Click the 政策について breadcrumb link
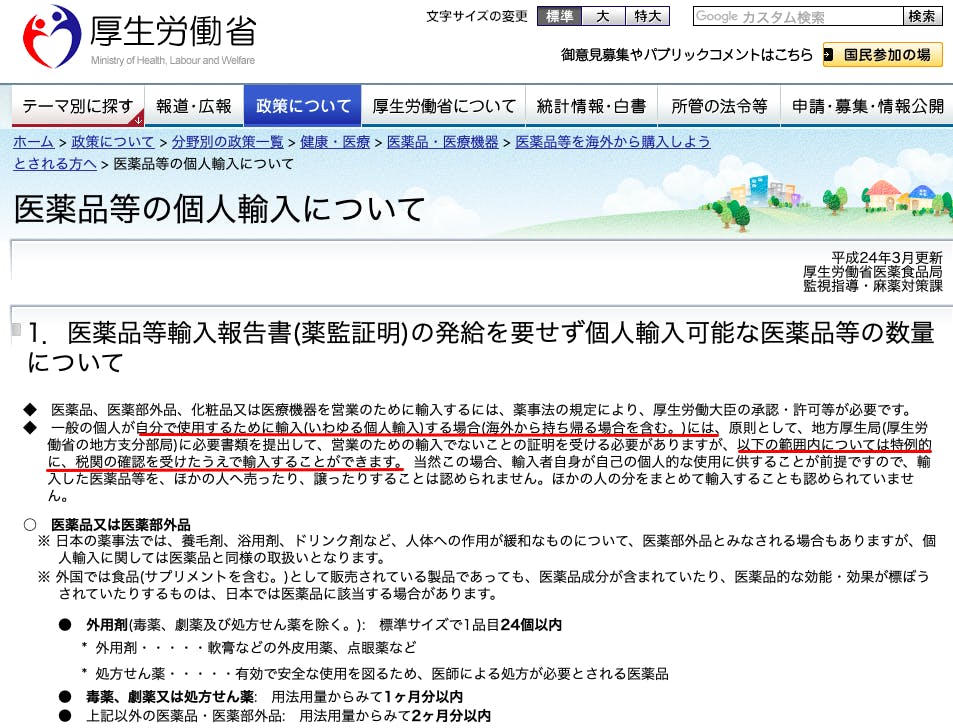 [113, 142]
